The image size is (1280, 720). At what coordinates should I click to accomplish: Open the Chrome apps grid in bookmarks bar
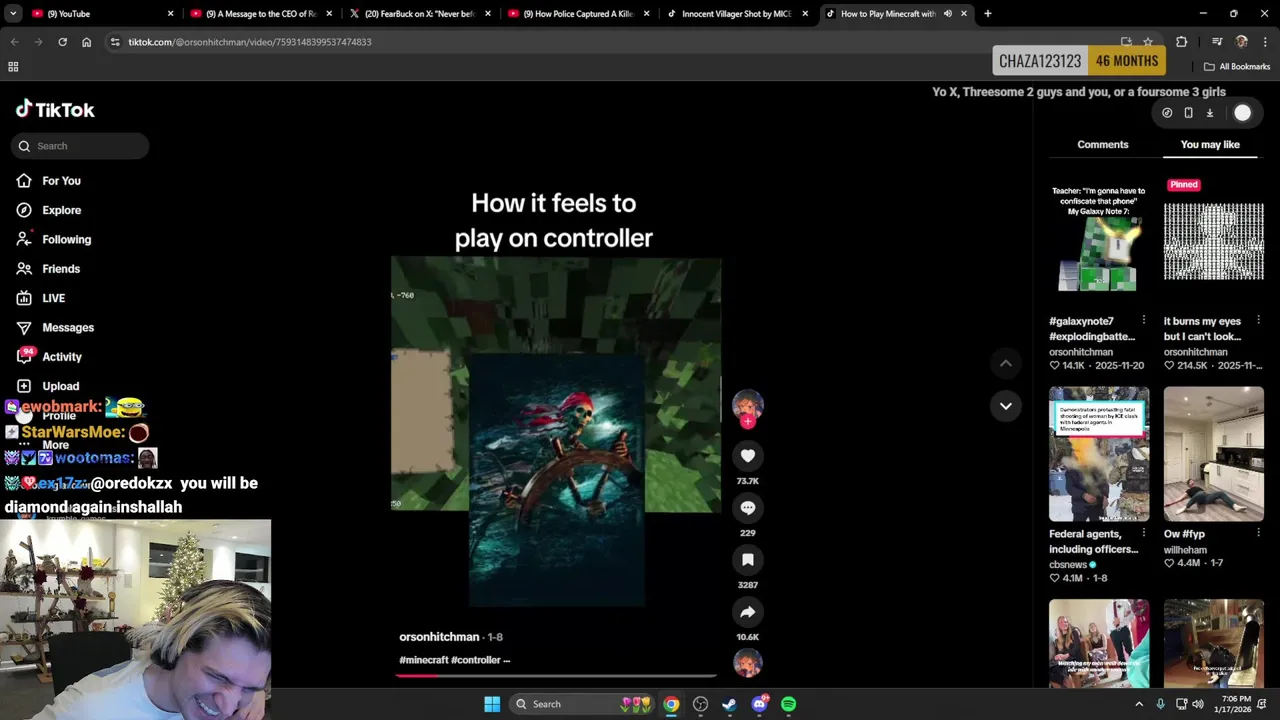13,67
